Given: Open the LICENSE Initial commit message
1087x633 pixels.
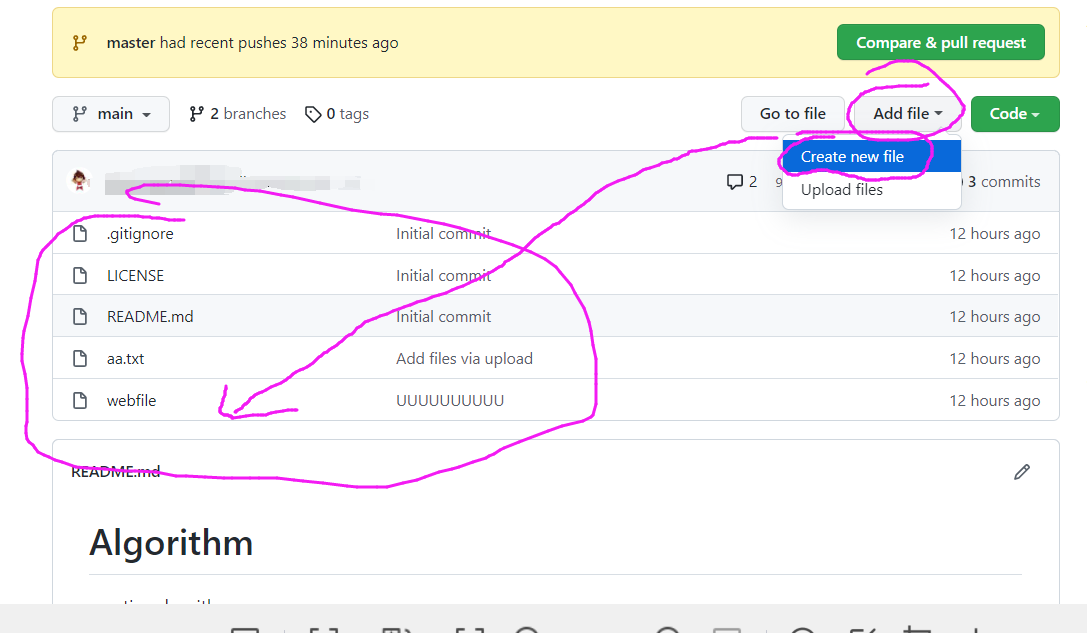Looking at the screenshot, I should tap(443, 275).
